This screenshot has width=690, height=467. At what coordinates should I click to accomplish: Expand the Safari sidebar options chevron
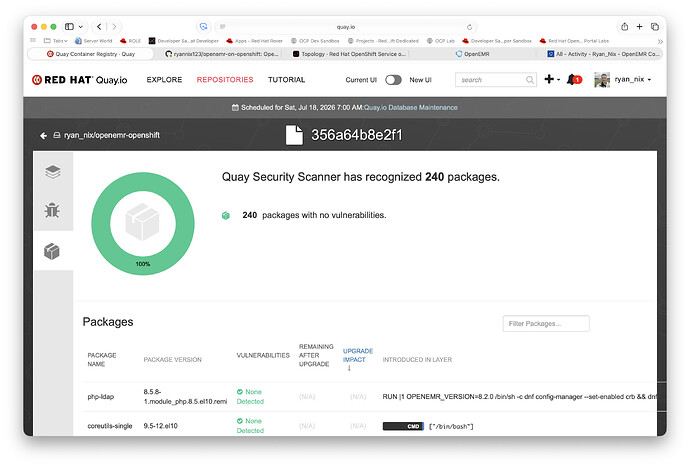(81, 27)
